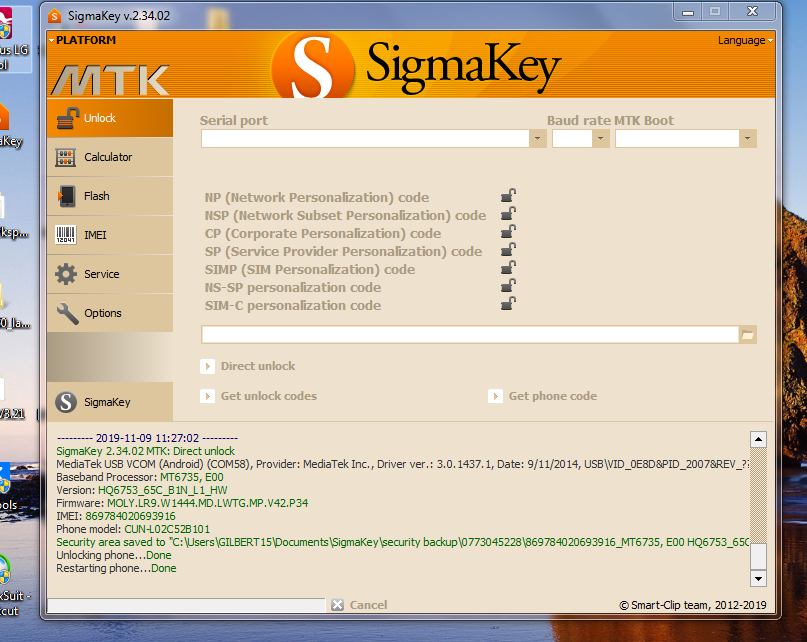807x642 pixels.
Task: Switch to the Flash section
Action: point(110,196)
